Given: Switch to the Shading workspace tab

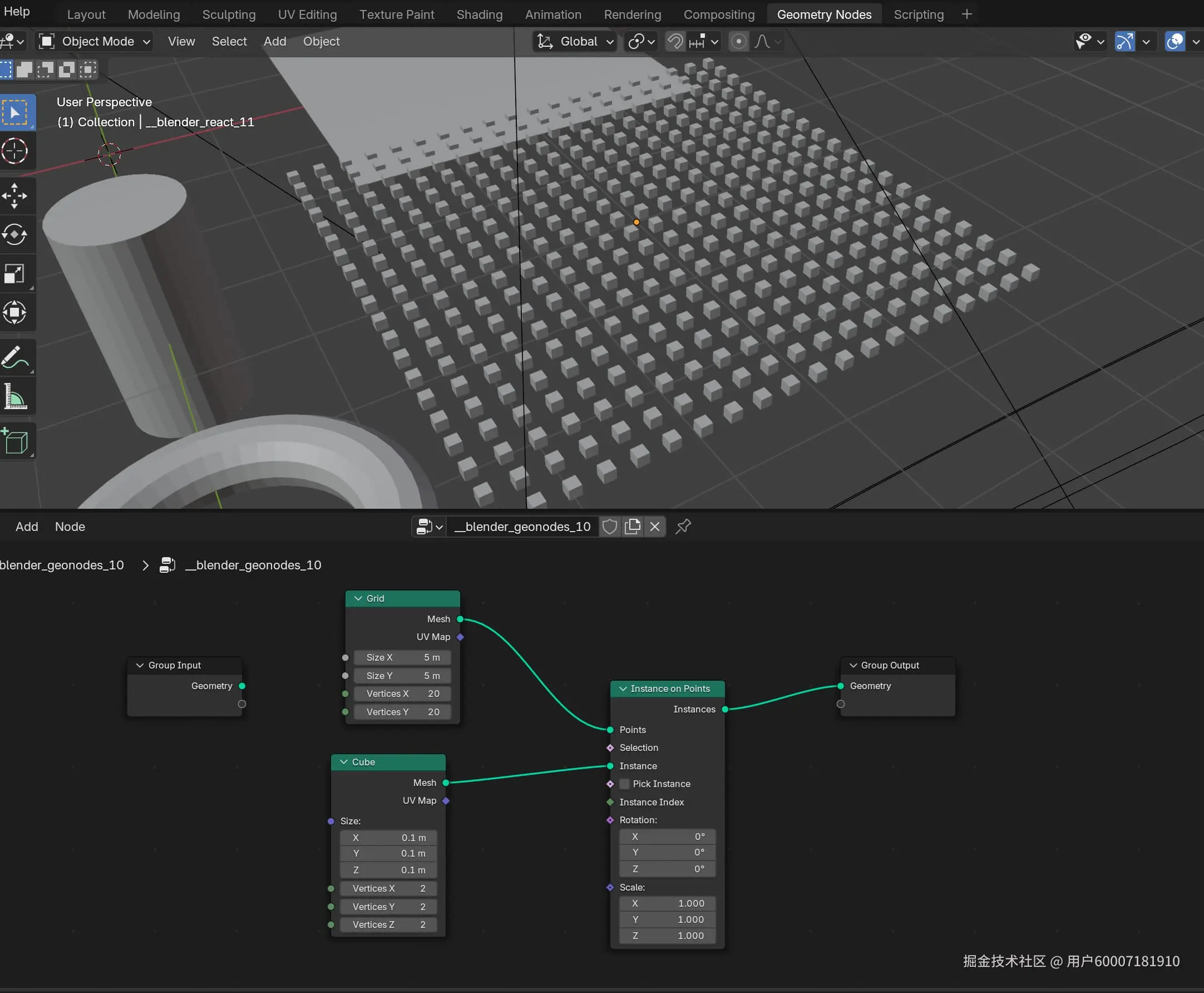Looking at the screenshot, I should tap(479, 14).
